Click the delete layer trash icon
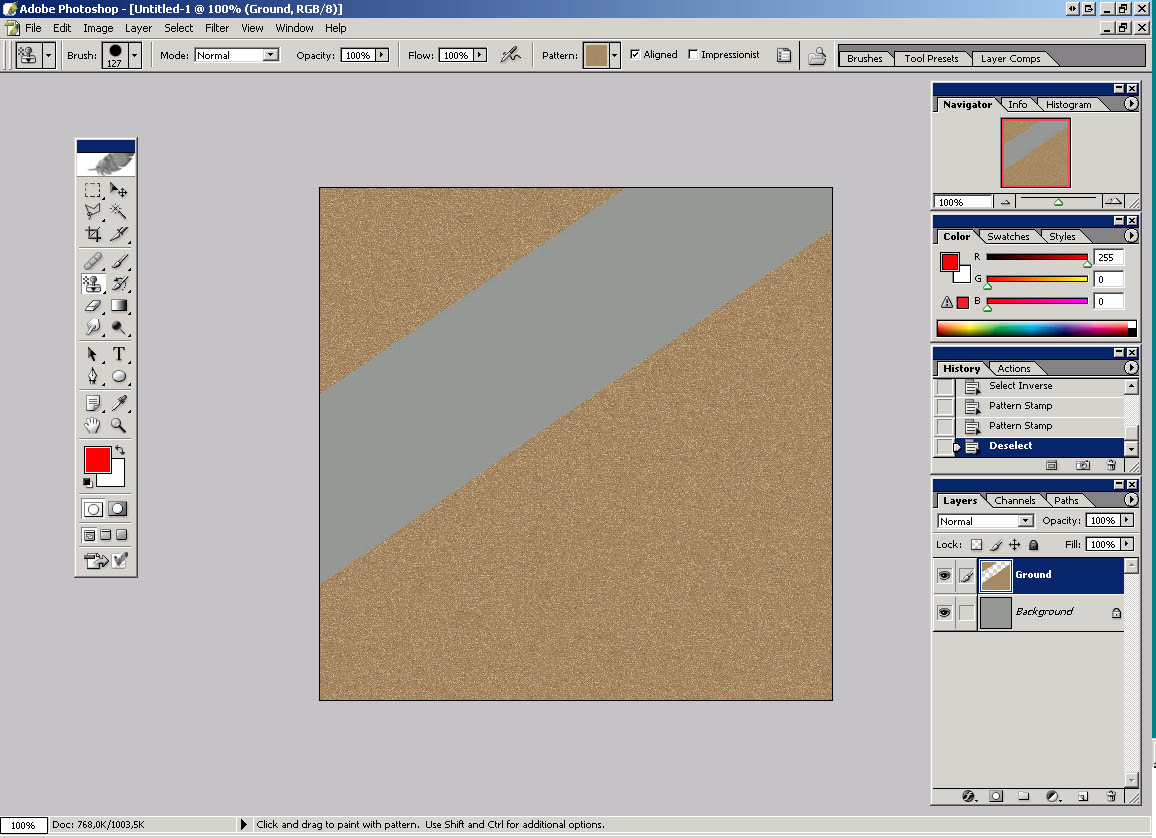Image resolution: width=1156 pixels, height=838 pixels. point(1111,797)
